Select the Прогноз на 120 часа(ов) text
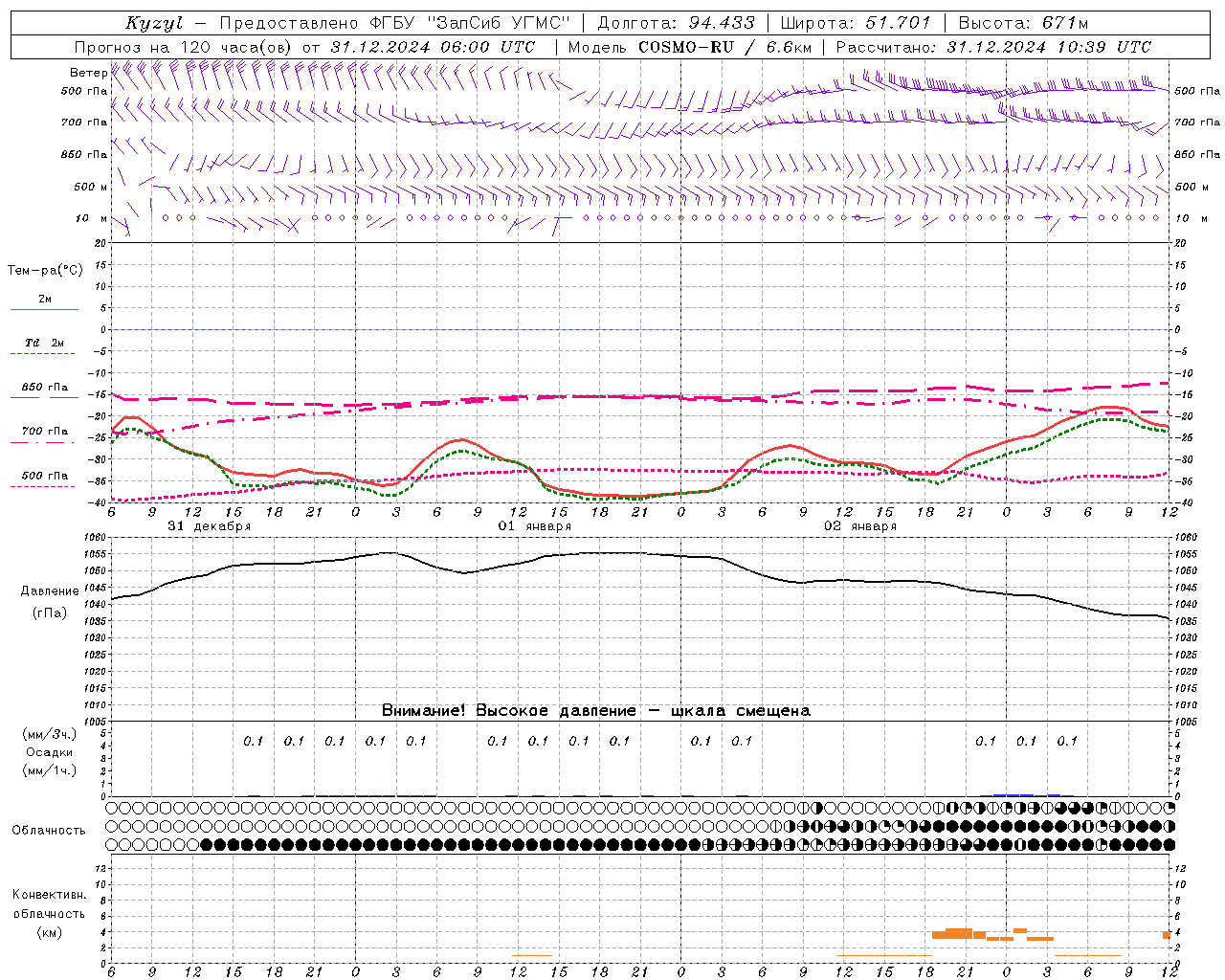Screen dimensions: 1225x980 click(184, 47)
